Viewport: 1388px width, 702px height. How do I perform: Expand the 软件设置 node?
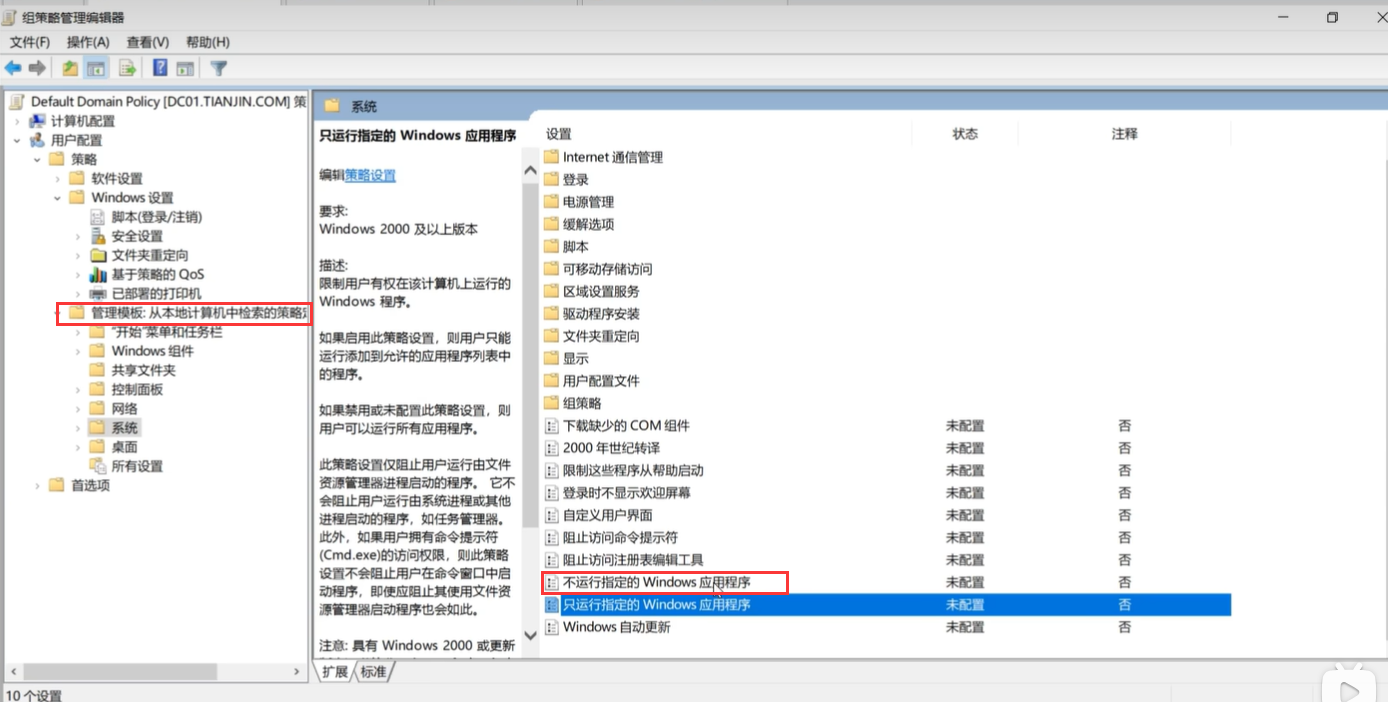tap(57, 178)
